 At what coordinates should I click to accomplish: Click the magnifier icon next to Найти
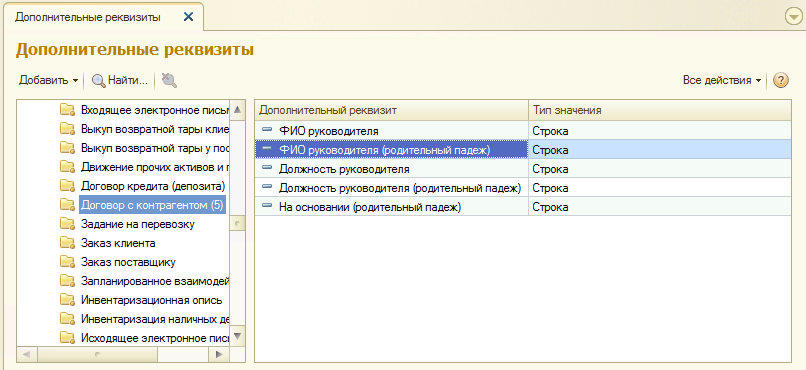point(98,81)
